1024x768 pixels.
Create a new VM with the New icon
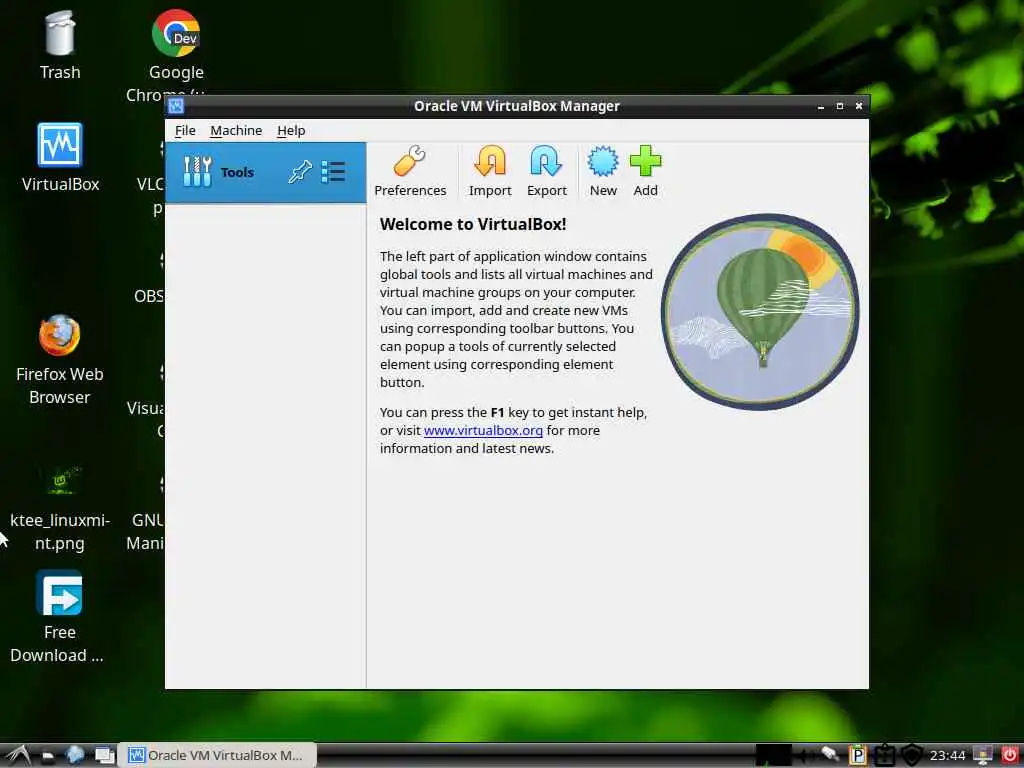(x=603, y=171)
